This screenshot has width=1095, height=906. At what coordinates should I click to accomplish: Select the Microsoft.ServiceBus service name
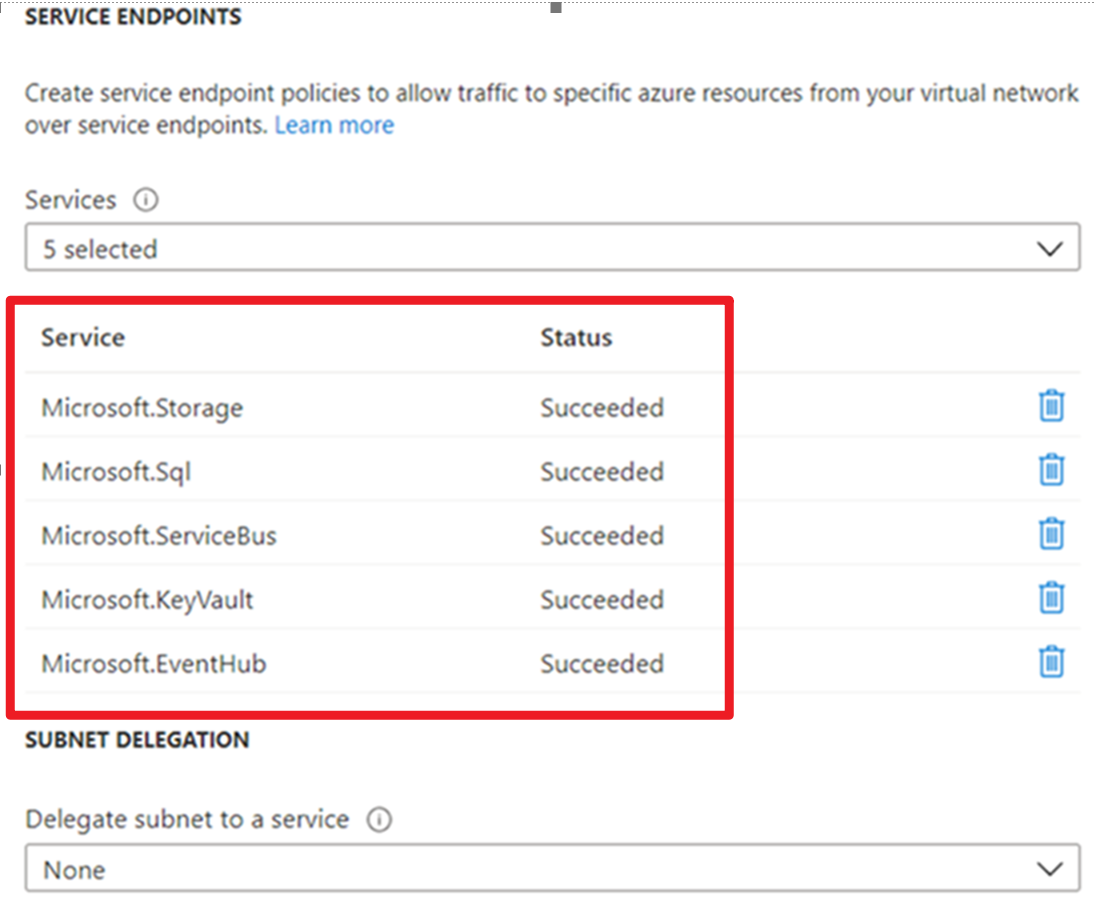[x=159, y=536]
